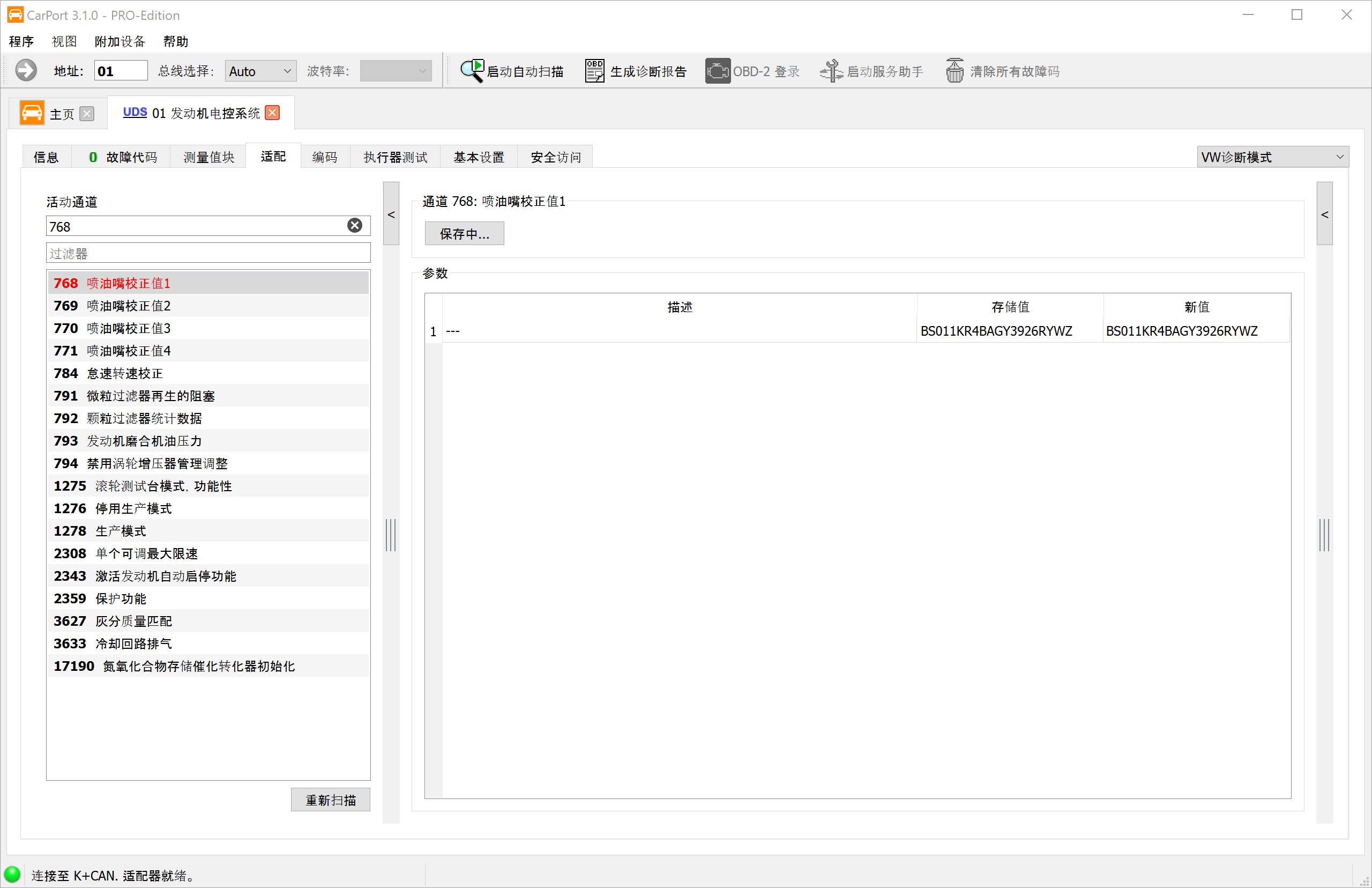Collapse the channel list panel arrow
Viewport: 1372px width, 888px height.
pos(391,214)
